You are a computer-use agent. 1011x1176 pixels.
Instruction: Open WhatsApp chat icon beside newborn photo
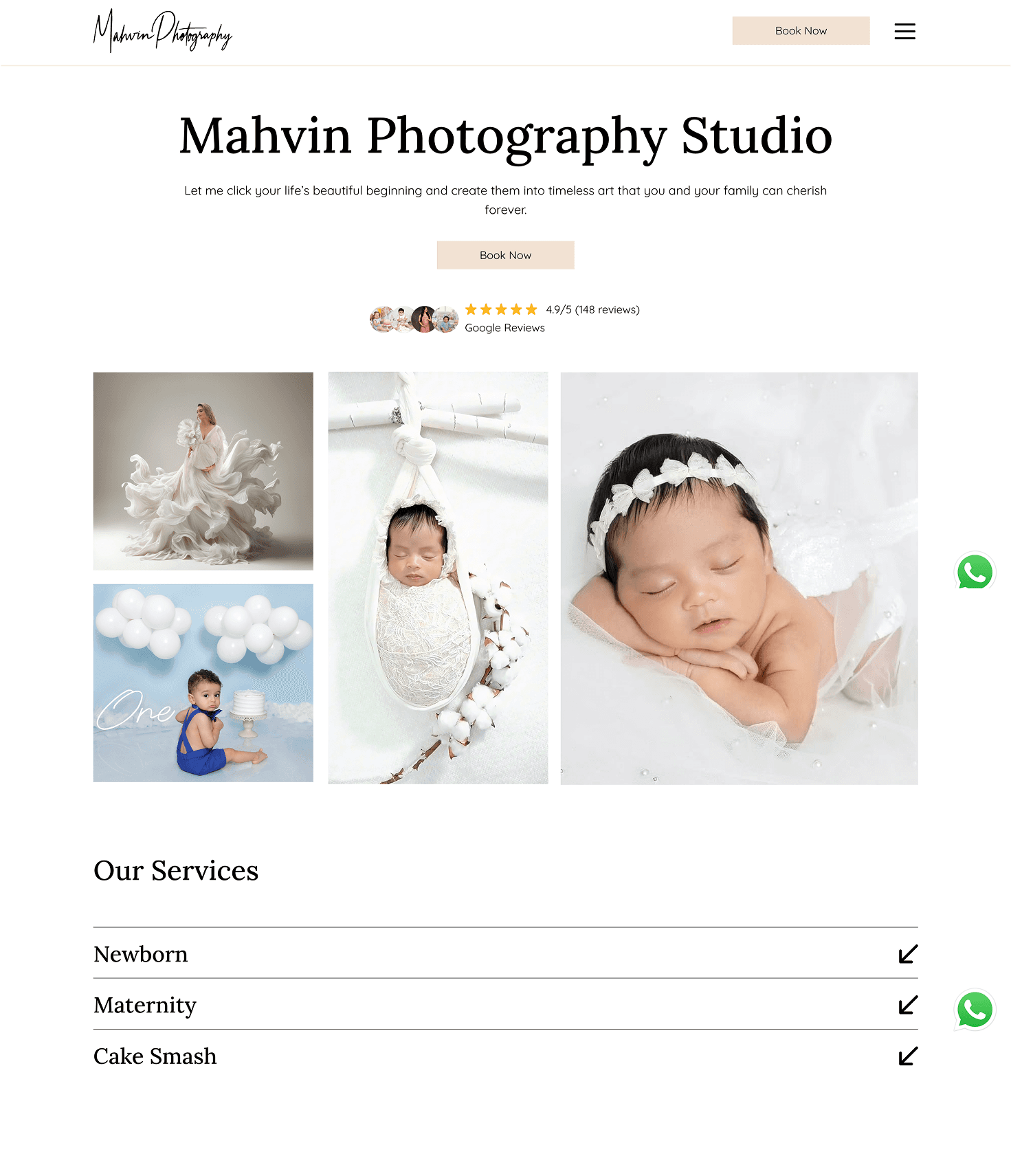(x=975, y=572)
